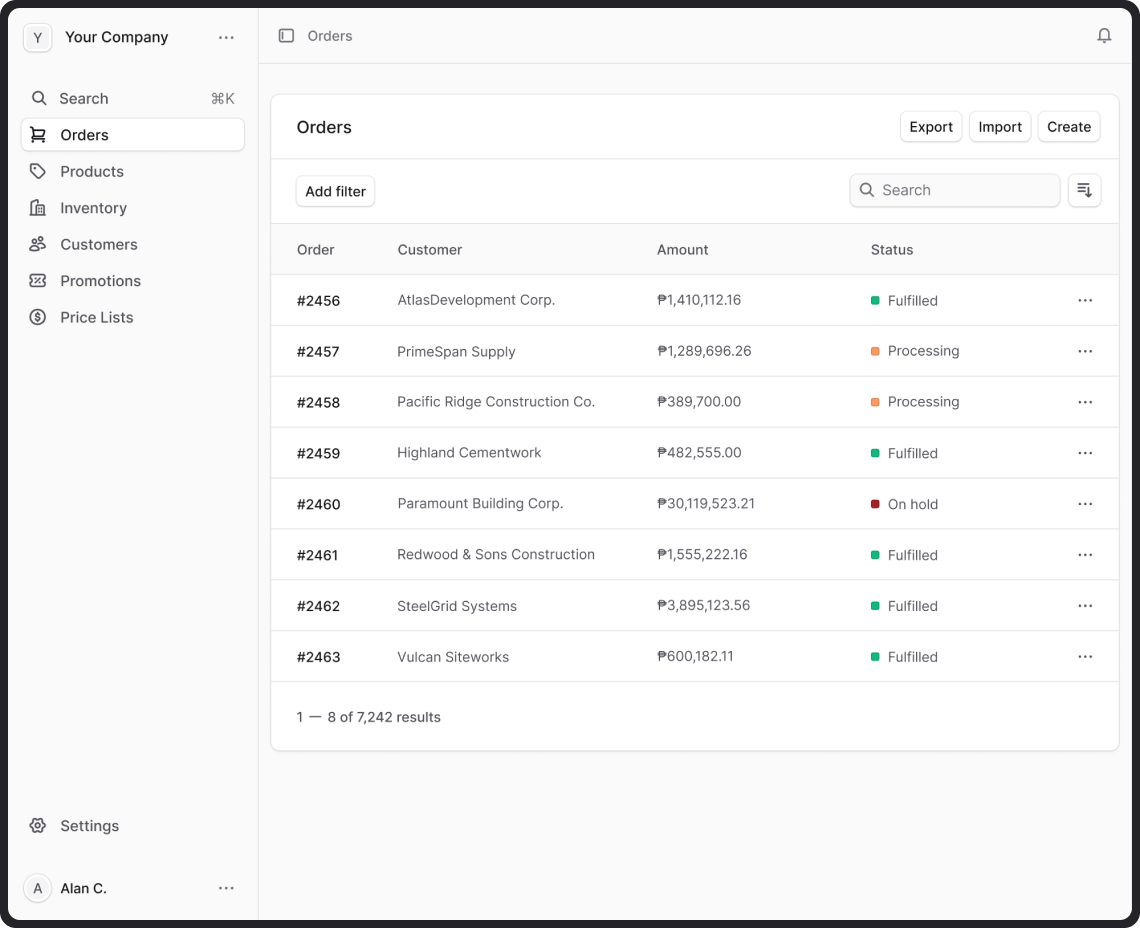
Task: Click the Import button
Action: coord(1000,127)
